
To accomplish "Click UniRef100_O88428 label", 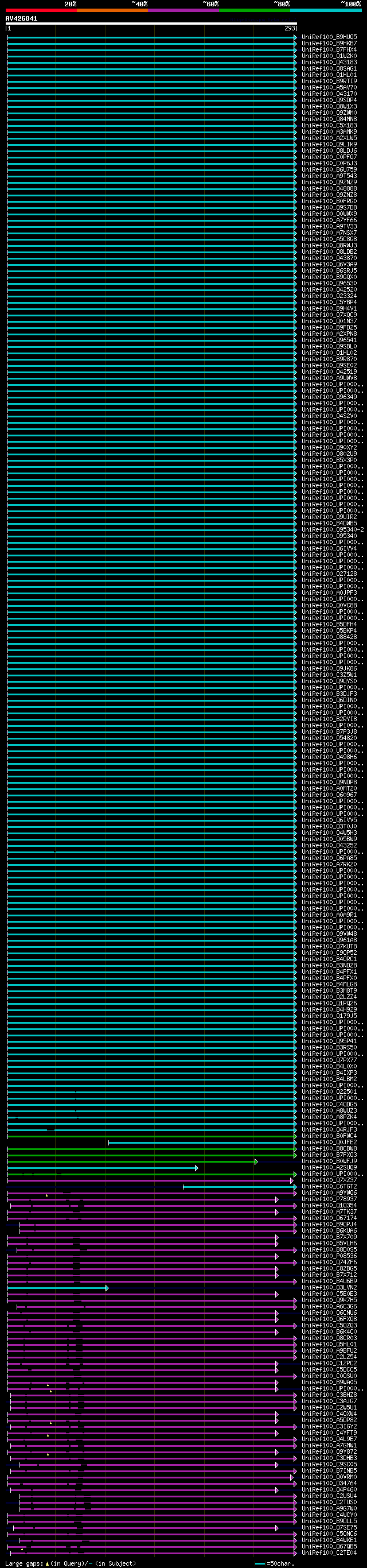I will 329,637.
